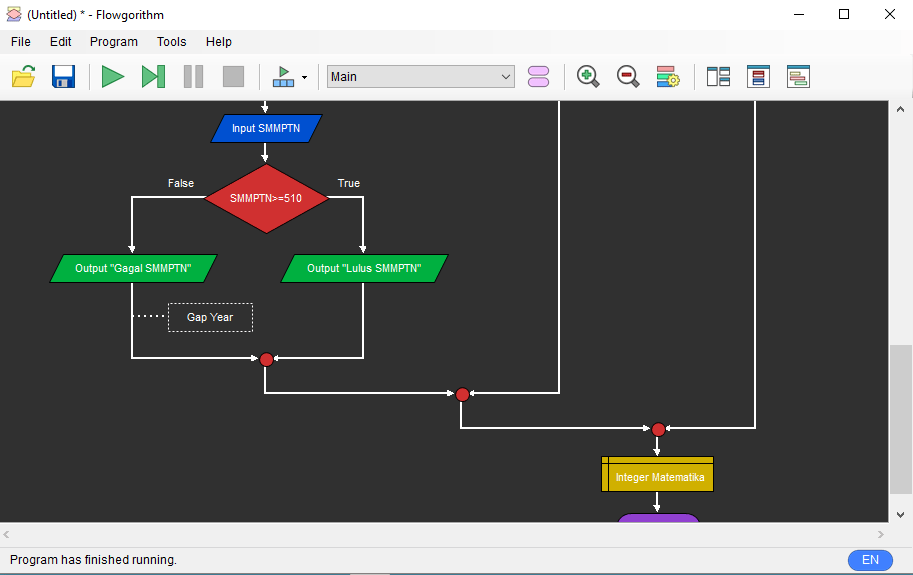Zoom out of the flowchart

628,77
